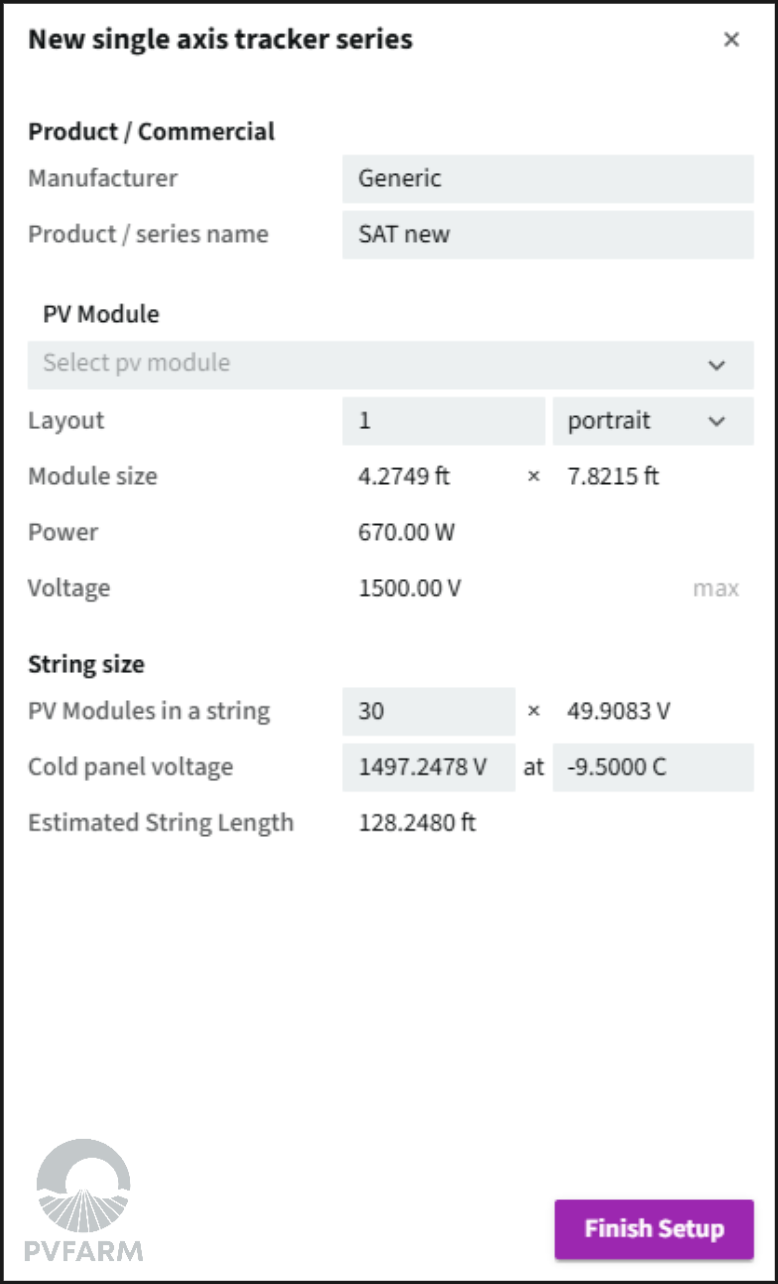Click the multiplication symbol between module dimensions
The height and width of the screenshot is (1284, 778).
[533, 476]
